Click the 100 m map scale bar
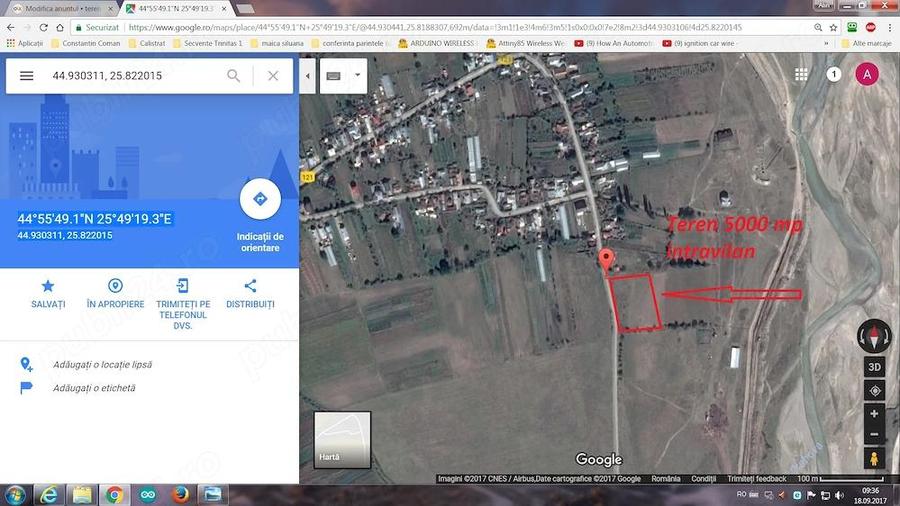Viewport: 900px width, 506px height. 840,478
